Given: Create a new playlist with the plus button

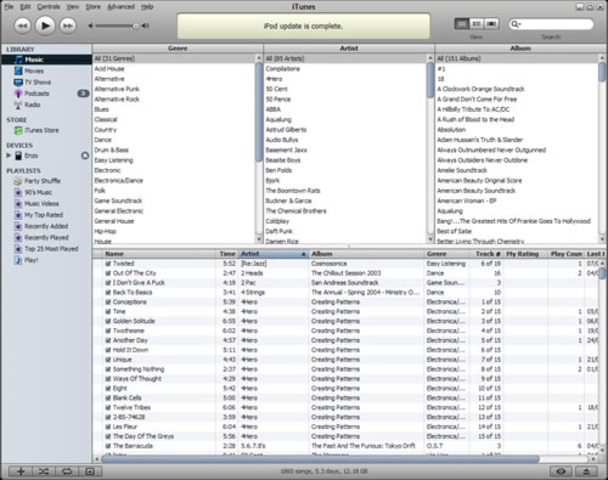Looking at the screenshot, I should click(21, 471).
